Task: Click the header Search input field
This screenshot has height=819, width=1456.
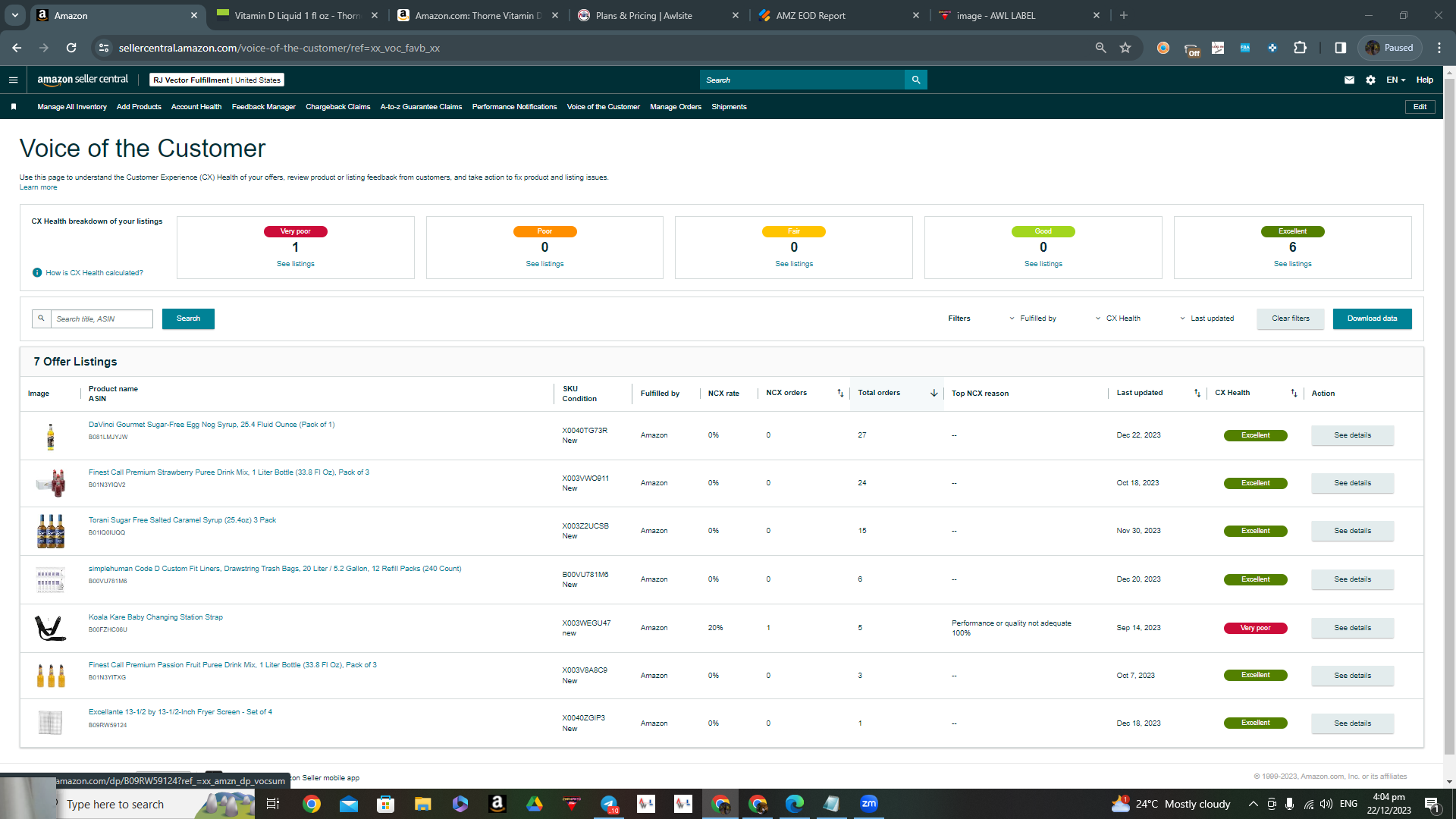Action: tap(802, 80)
